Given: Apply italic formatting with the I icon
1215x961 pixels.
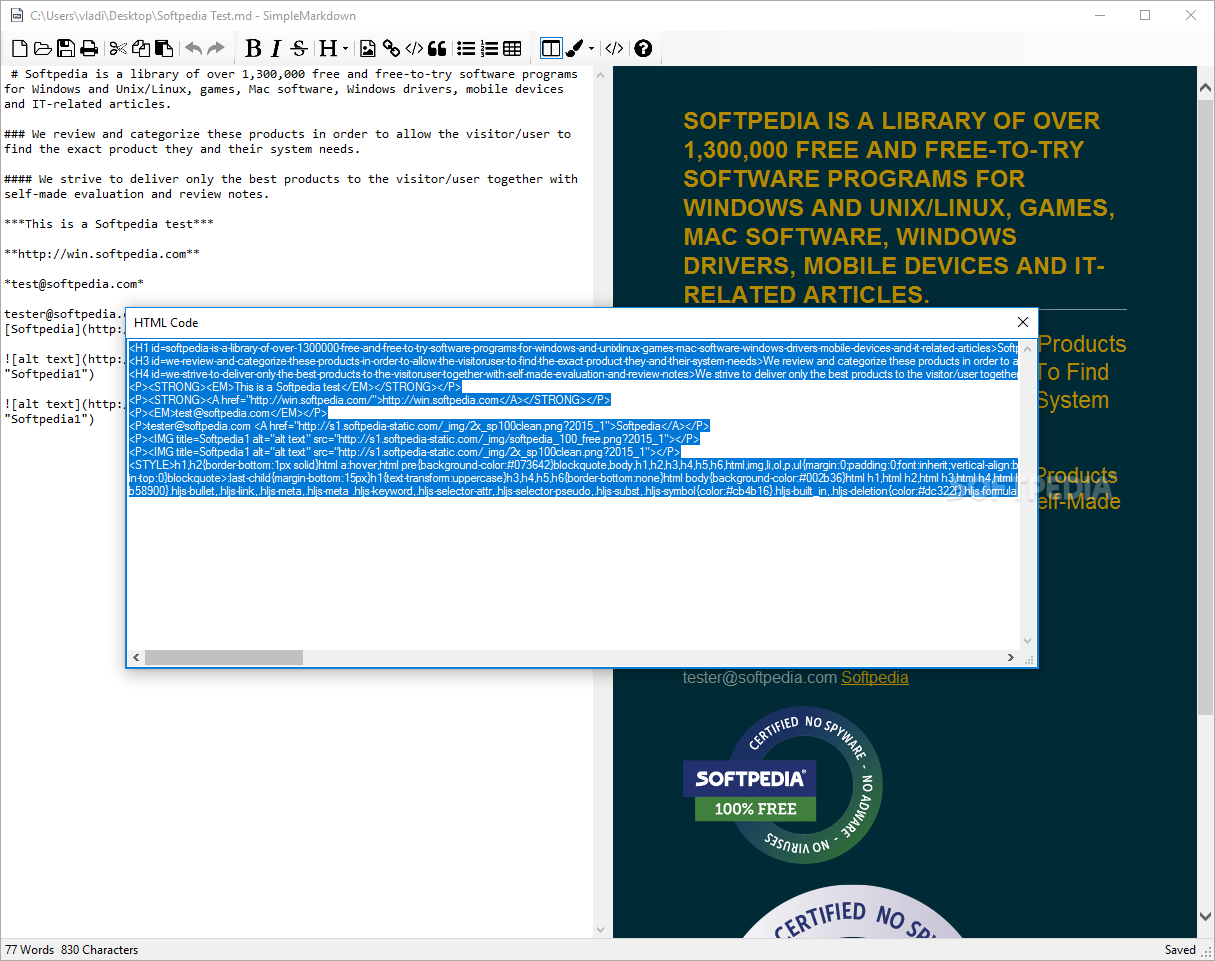Looking at the screenshot, I should click(x=276, y=48).
